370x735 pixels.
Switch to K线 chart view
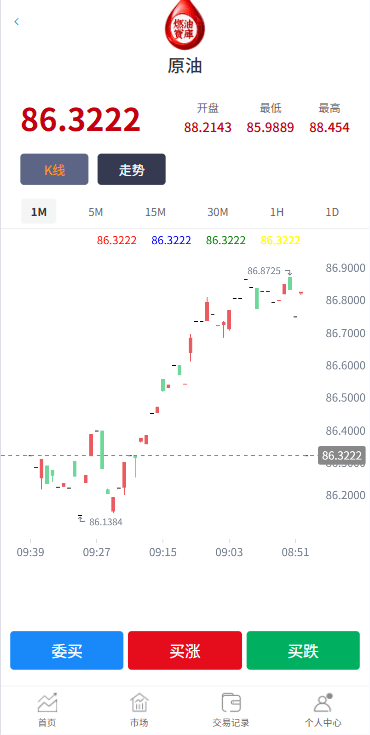[x=54, y=169]
